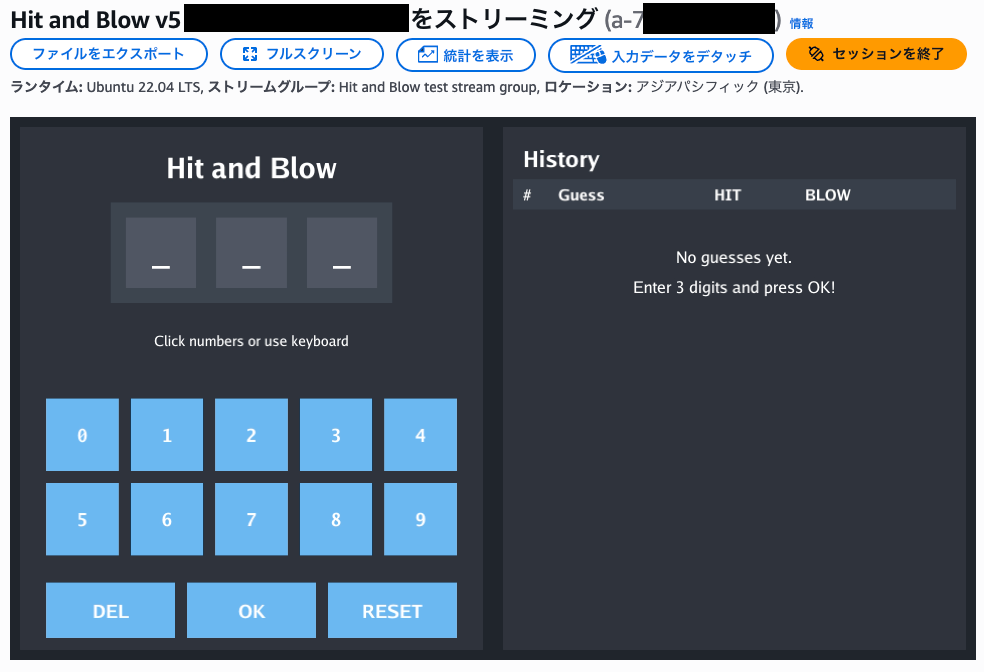Choose digit 4 on the keypad

point(420,435)
